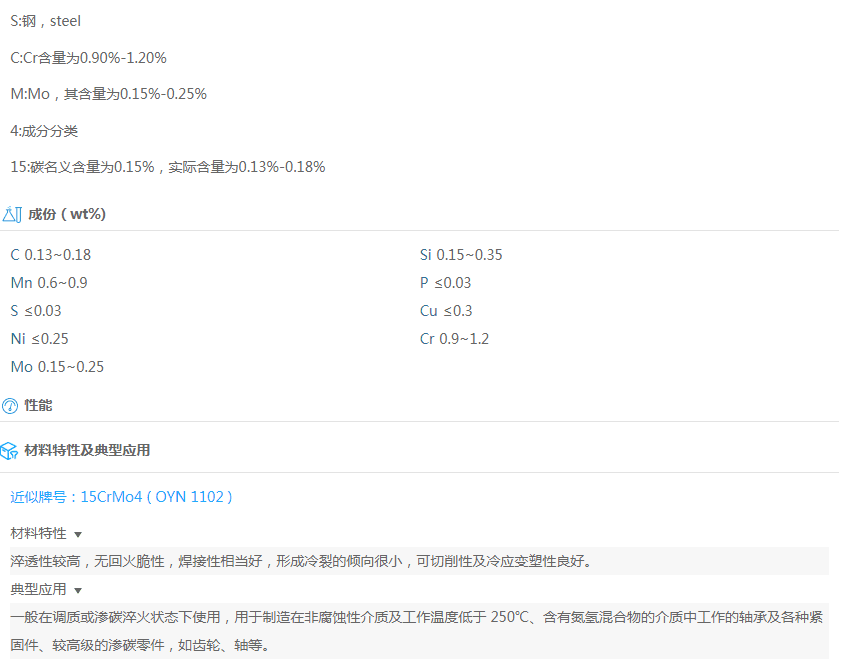
Task: Click the Si 0.15~0.35 composition entry
Action: [x=461, y=255]
